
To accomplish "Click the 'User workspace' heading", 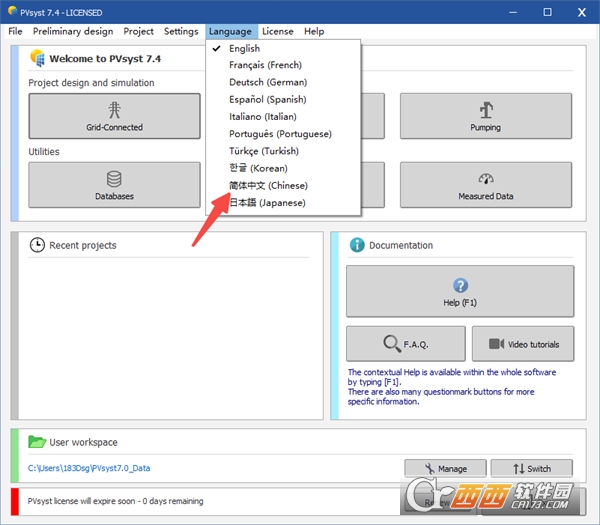I will coord(83,442).
